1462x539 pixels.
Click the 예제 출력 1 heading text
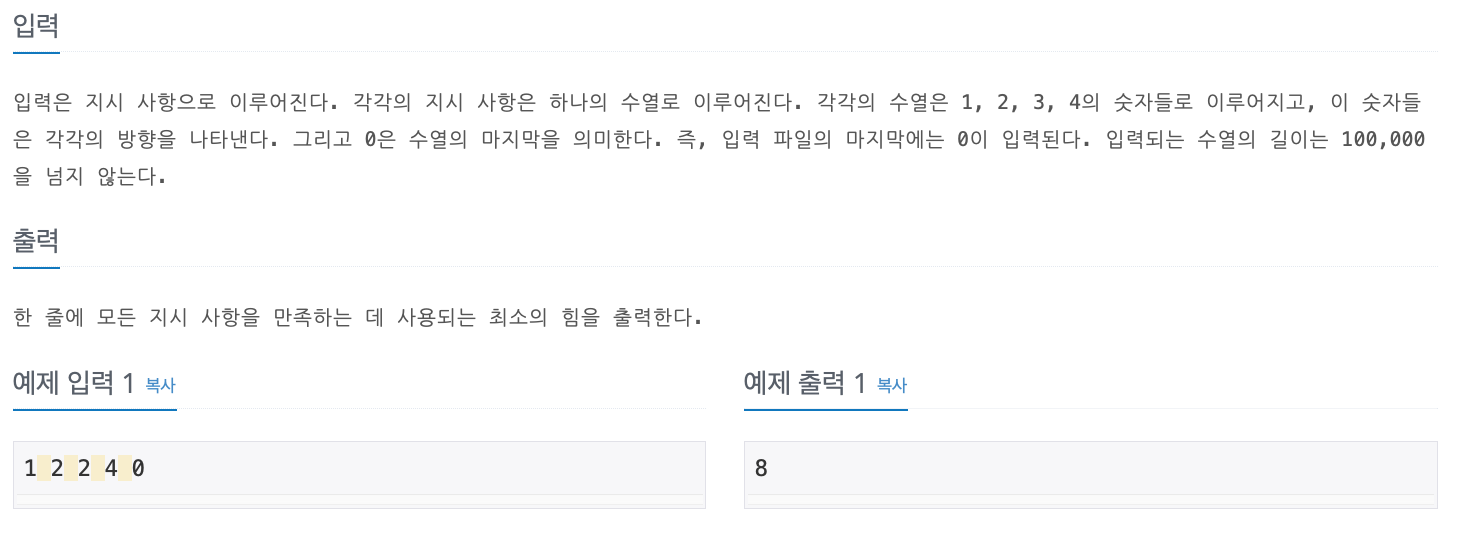pyautogui.click(x=805, y=383)
